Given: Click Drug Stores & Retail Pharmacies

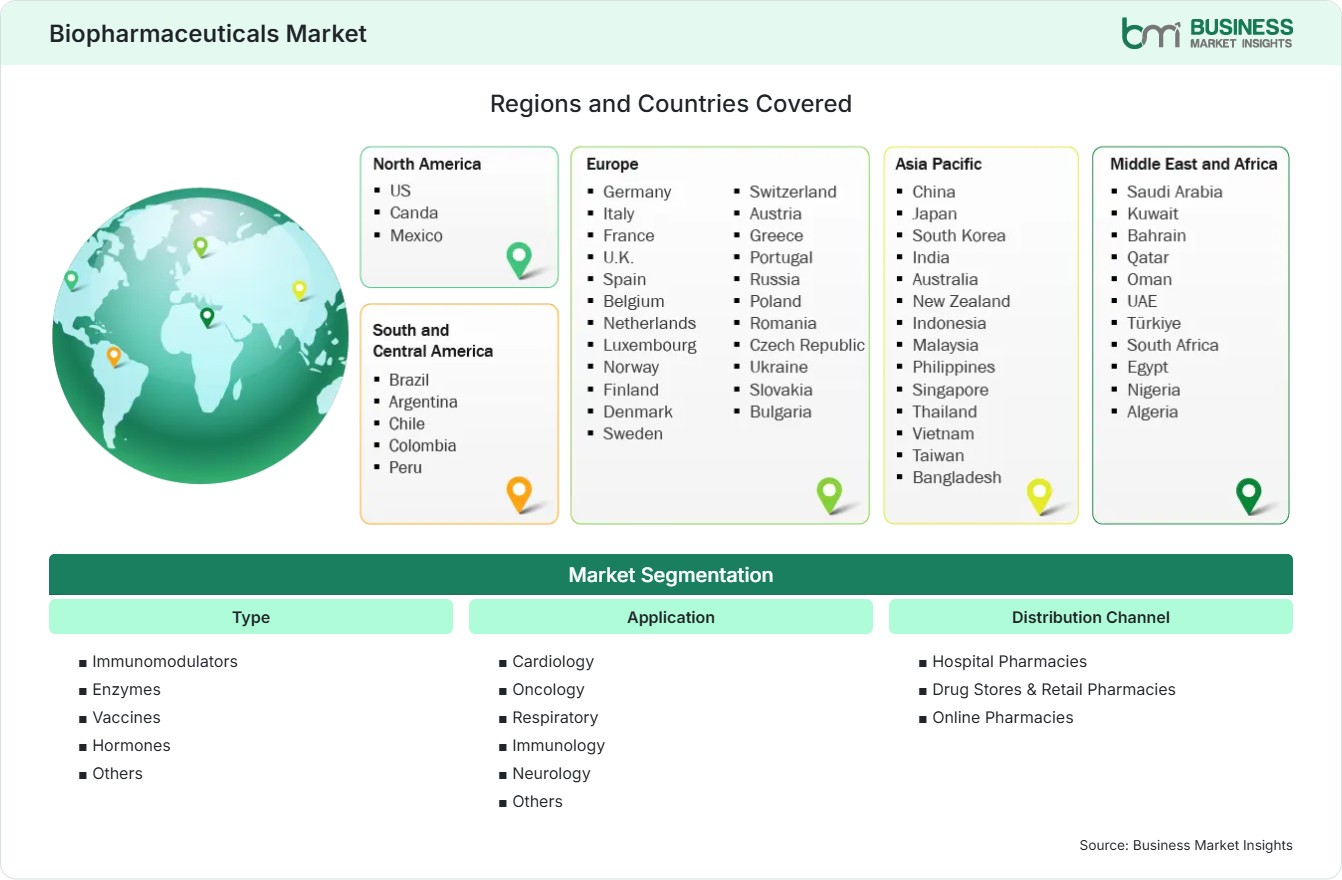Looking at the screenshot, I should [x=1054, y=690].
